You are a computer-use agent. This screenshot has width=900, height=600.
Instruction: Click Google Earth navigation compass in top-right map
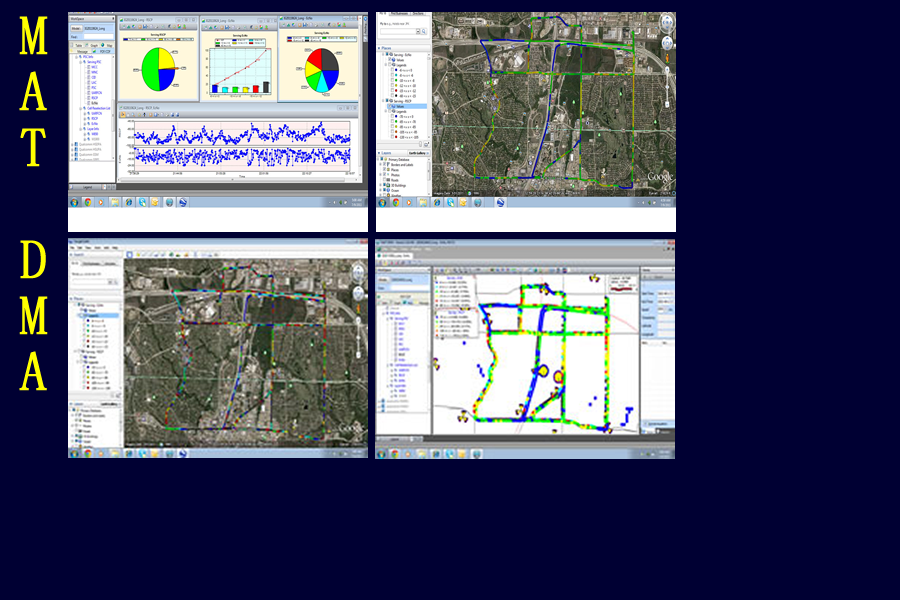point(667,21)
